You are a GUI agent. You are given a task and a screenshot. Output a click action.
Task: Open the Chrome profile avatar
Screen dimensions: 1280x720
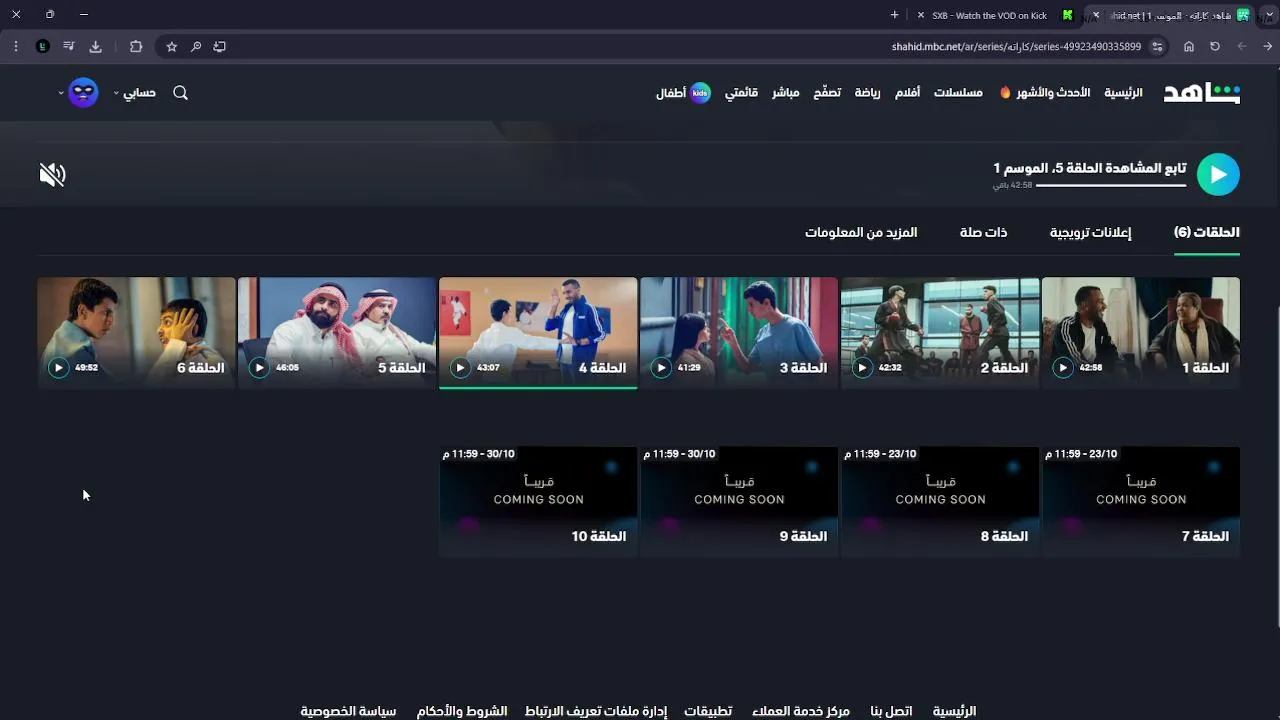point(42,46)
